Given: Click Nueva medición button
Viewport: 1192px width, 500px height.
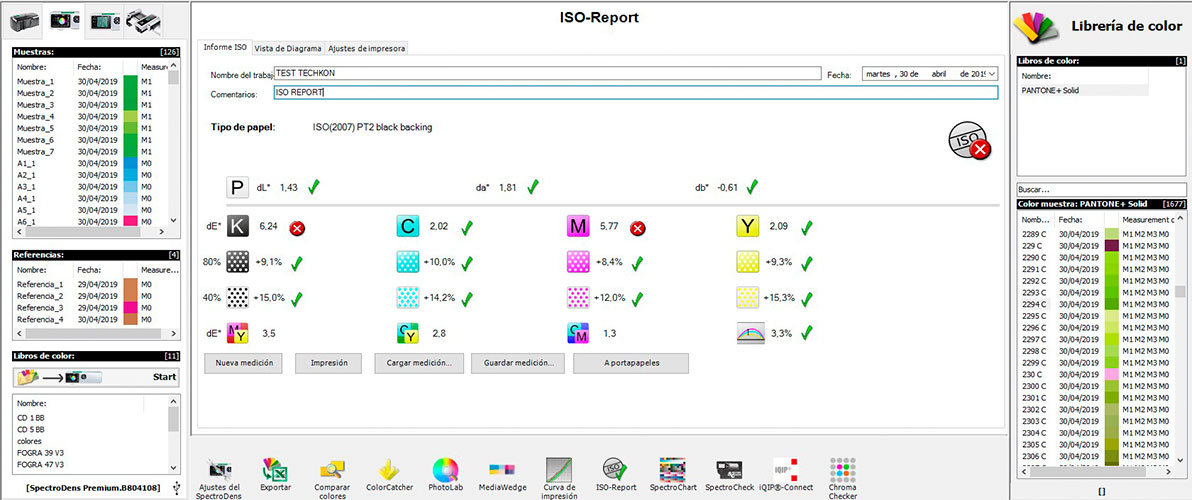Looking at the screenshot, I should pos(244,363).
